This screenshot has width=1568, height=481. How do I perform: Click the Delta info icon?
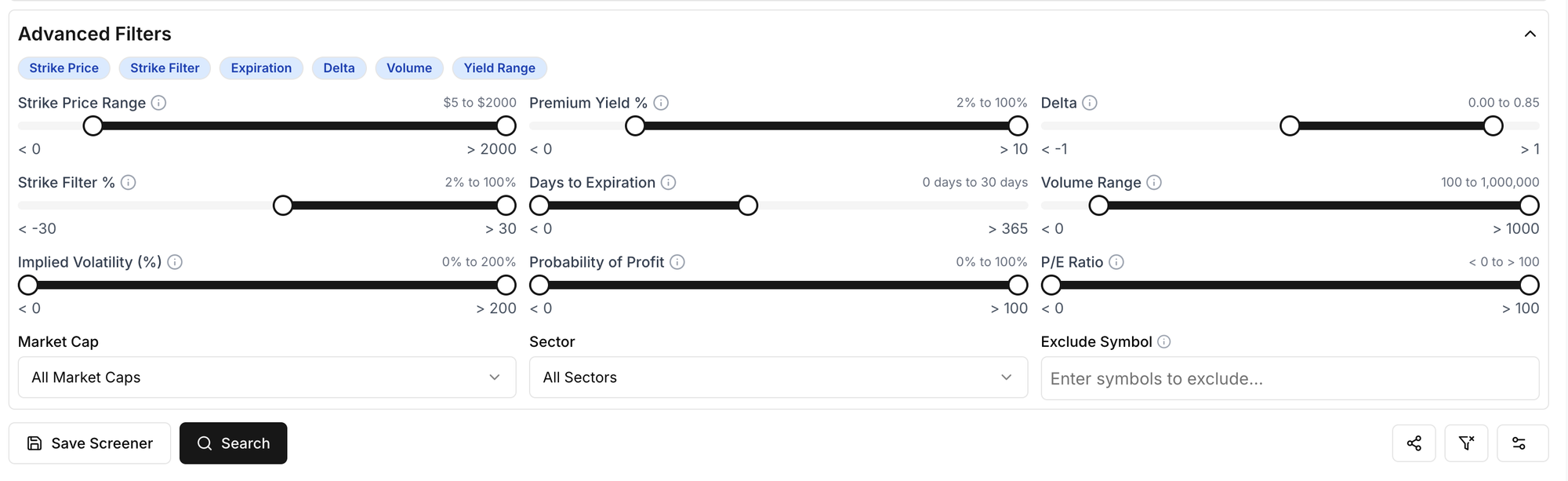point(1090,103)
